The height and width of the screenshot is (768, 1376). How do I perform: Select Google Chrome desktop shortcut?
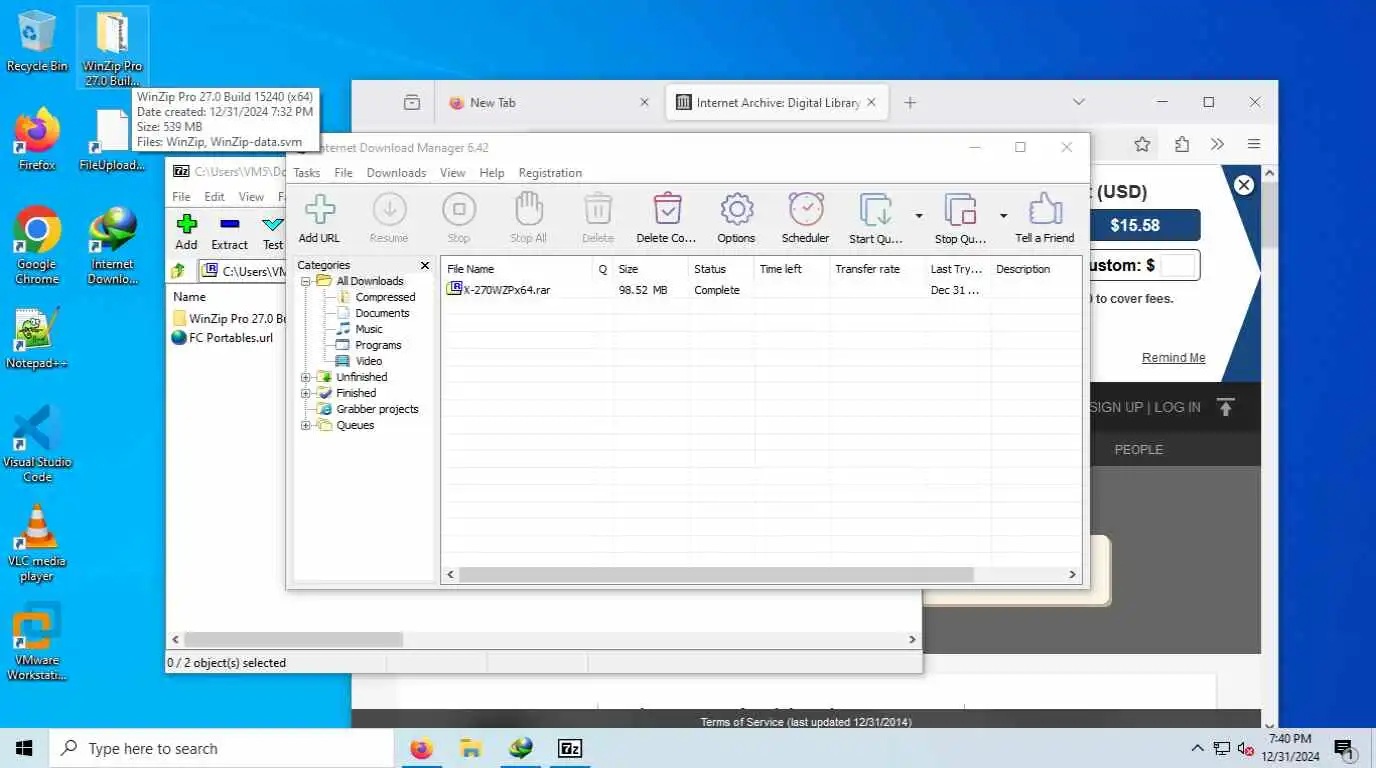[37, 245]
